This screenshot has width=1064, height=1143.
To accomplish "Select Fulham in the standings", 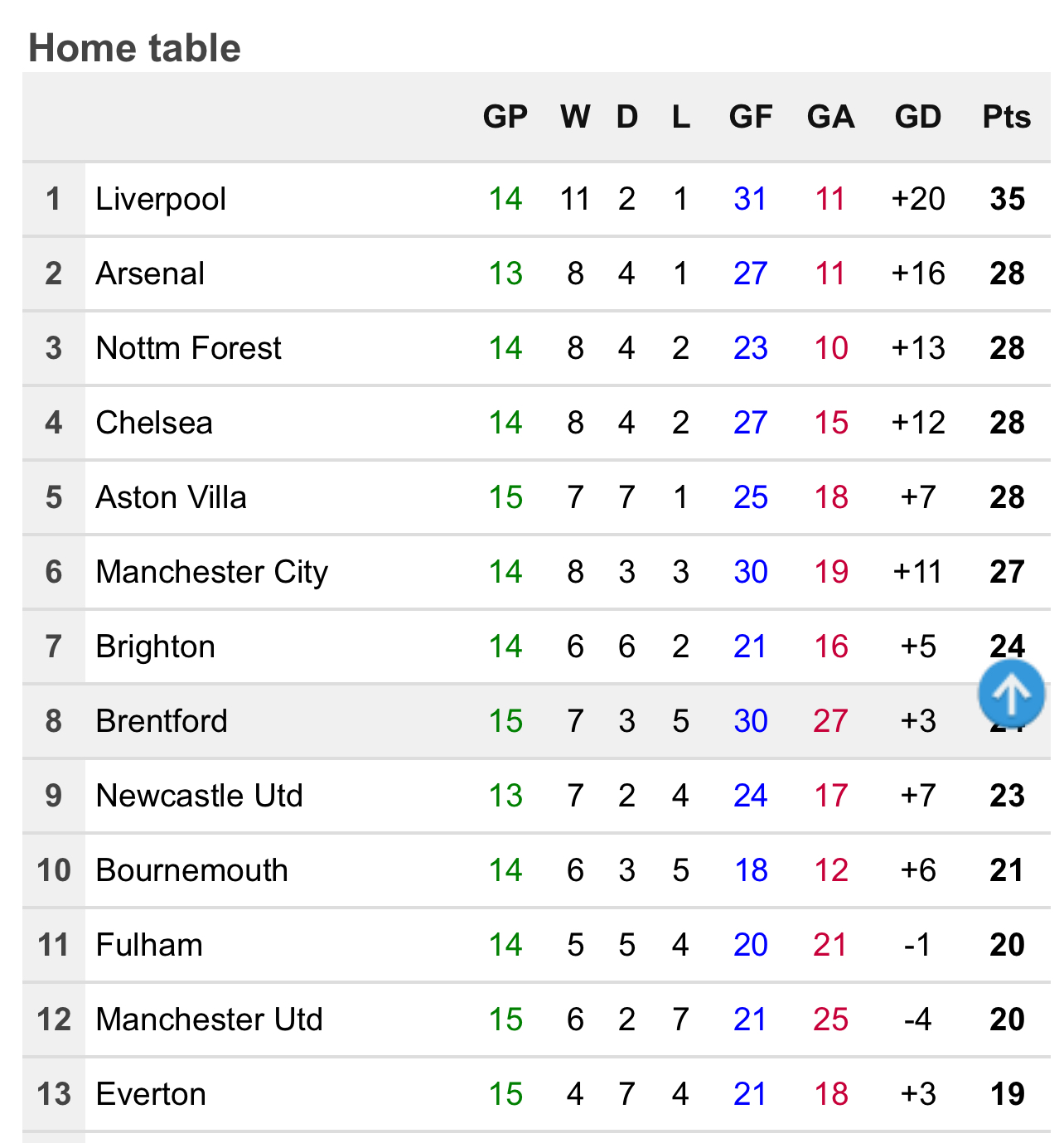I will 149,945.
